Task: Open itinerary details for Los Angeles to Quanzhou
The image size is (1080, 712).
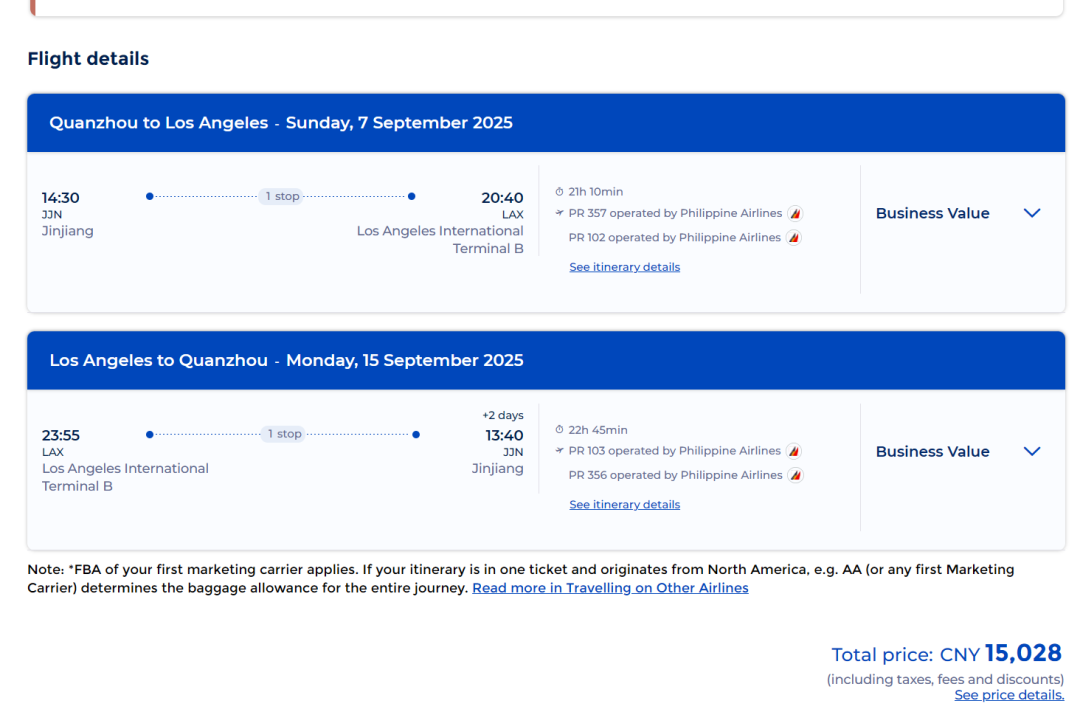Action: [624, 505]
